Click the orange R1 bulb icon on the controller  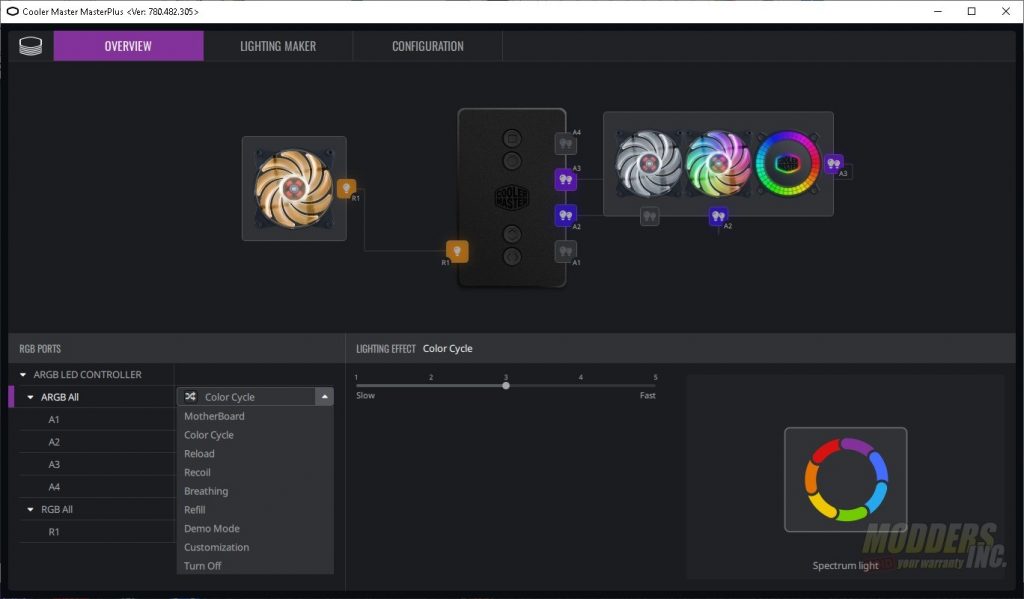click(x=457, y=251)
